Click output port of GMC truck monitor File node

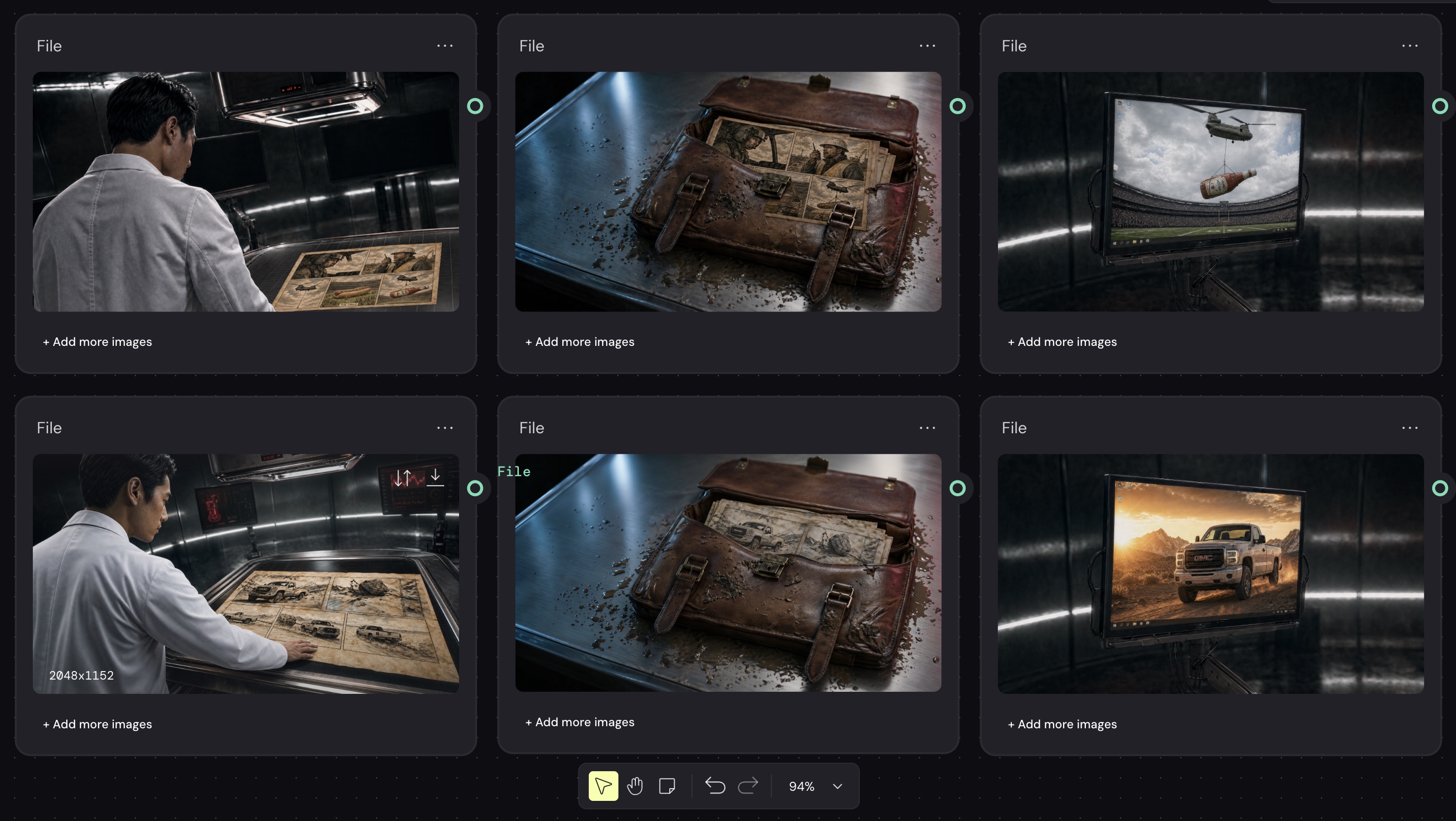coord(1440,488)
